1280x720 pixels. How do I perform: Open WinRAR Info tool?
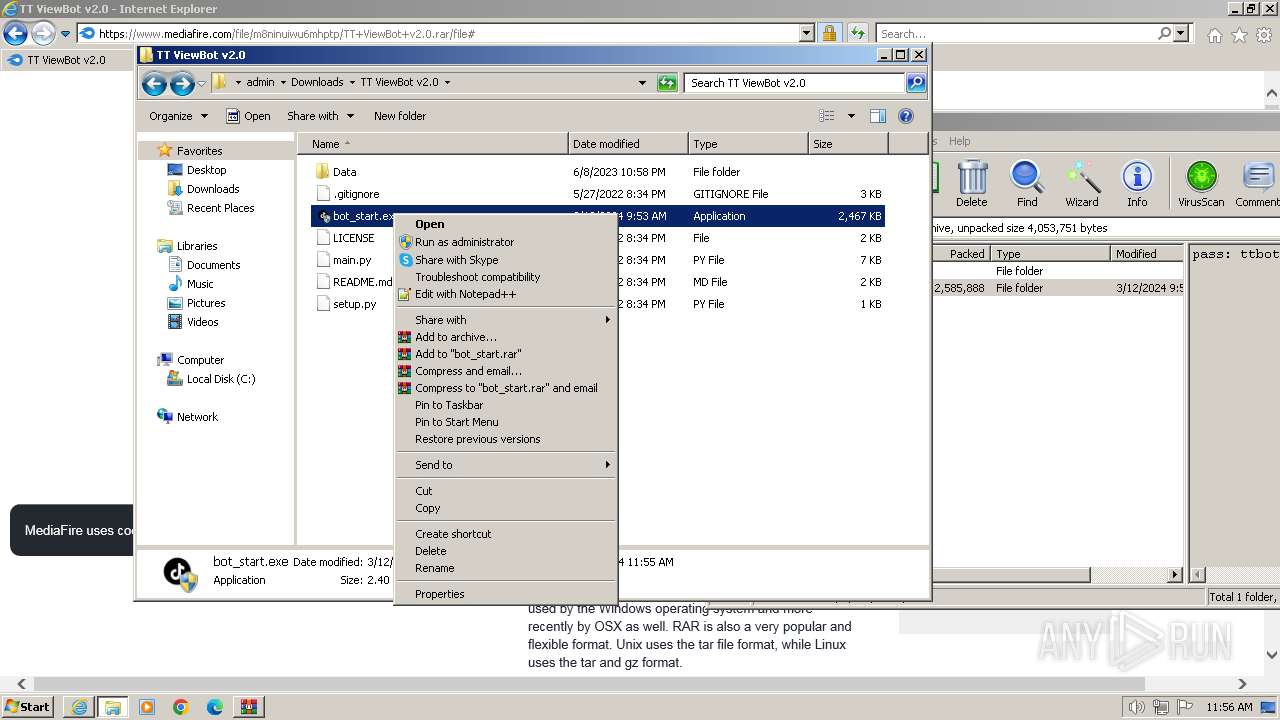tap(1137, 184)
